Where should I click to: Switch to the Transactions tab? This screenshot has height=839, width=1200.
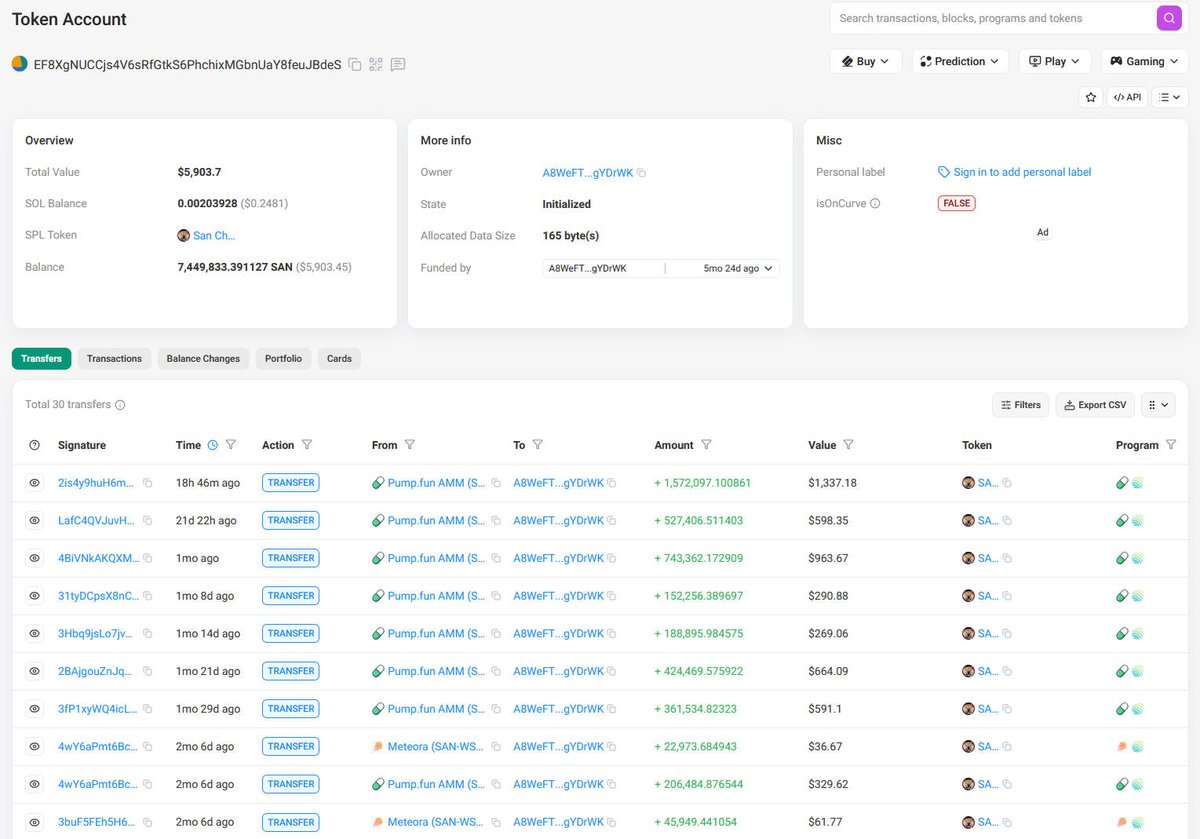pyautogui.click(x=114, y=358)
